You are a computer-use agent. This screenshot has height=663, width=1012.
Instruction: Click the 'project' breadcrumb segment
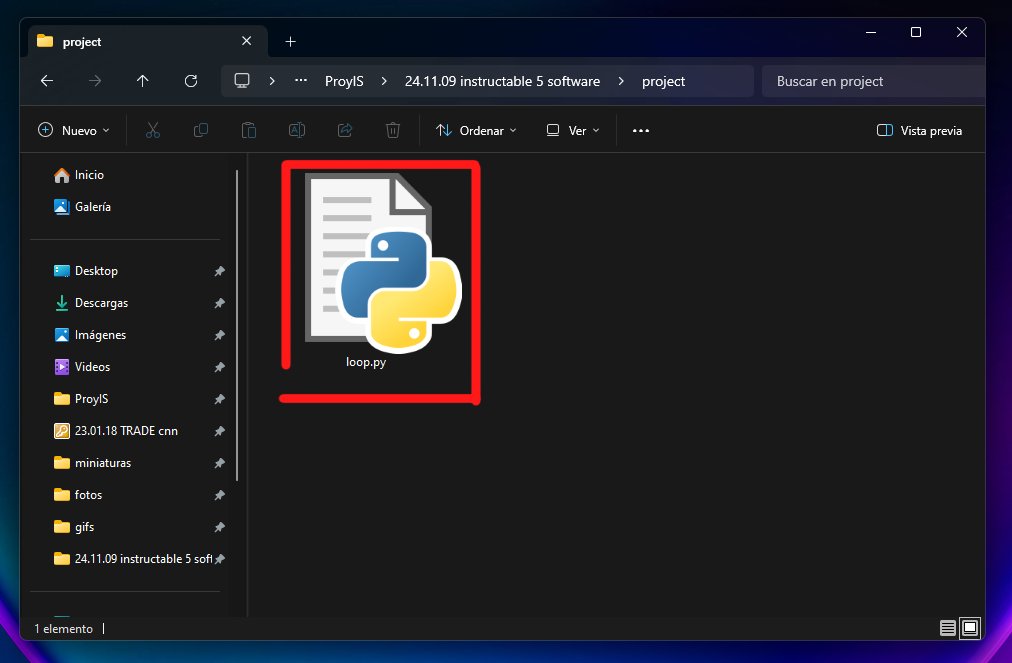pyautogui.click(x=663, y=81)
